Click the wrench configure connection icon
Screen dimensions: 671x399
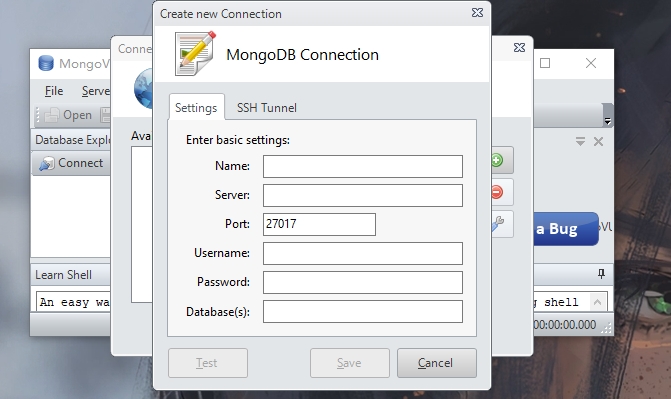point(498,223)
